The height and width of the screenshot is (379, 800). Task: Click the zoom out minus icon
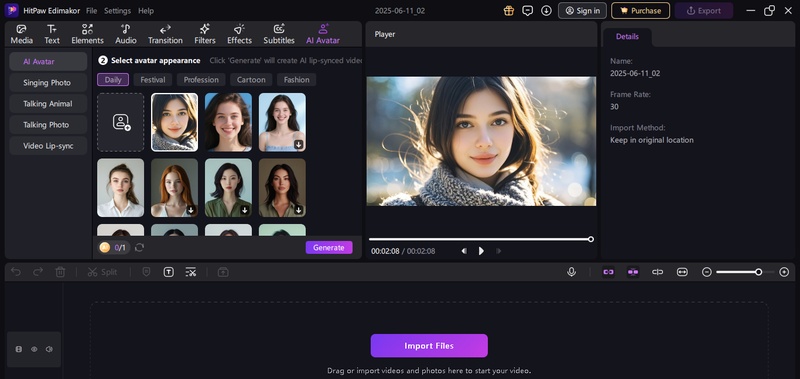pyautogui.click(x=707, y=272)
